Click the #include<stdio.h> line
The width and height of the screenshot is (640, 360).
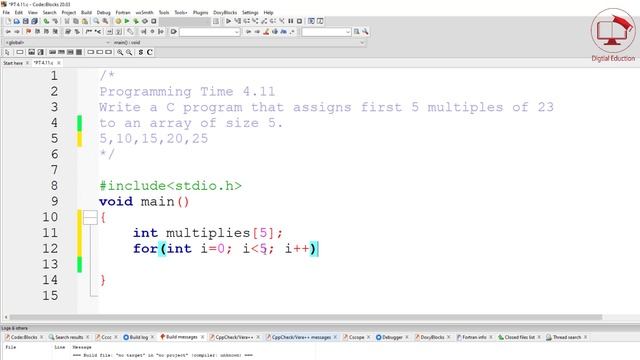(x=171, y=186)
